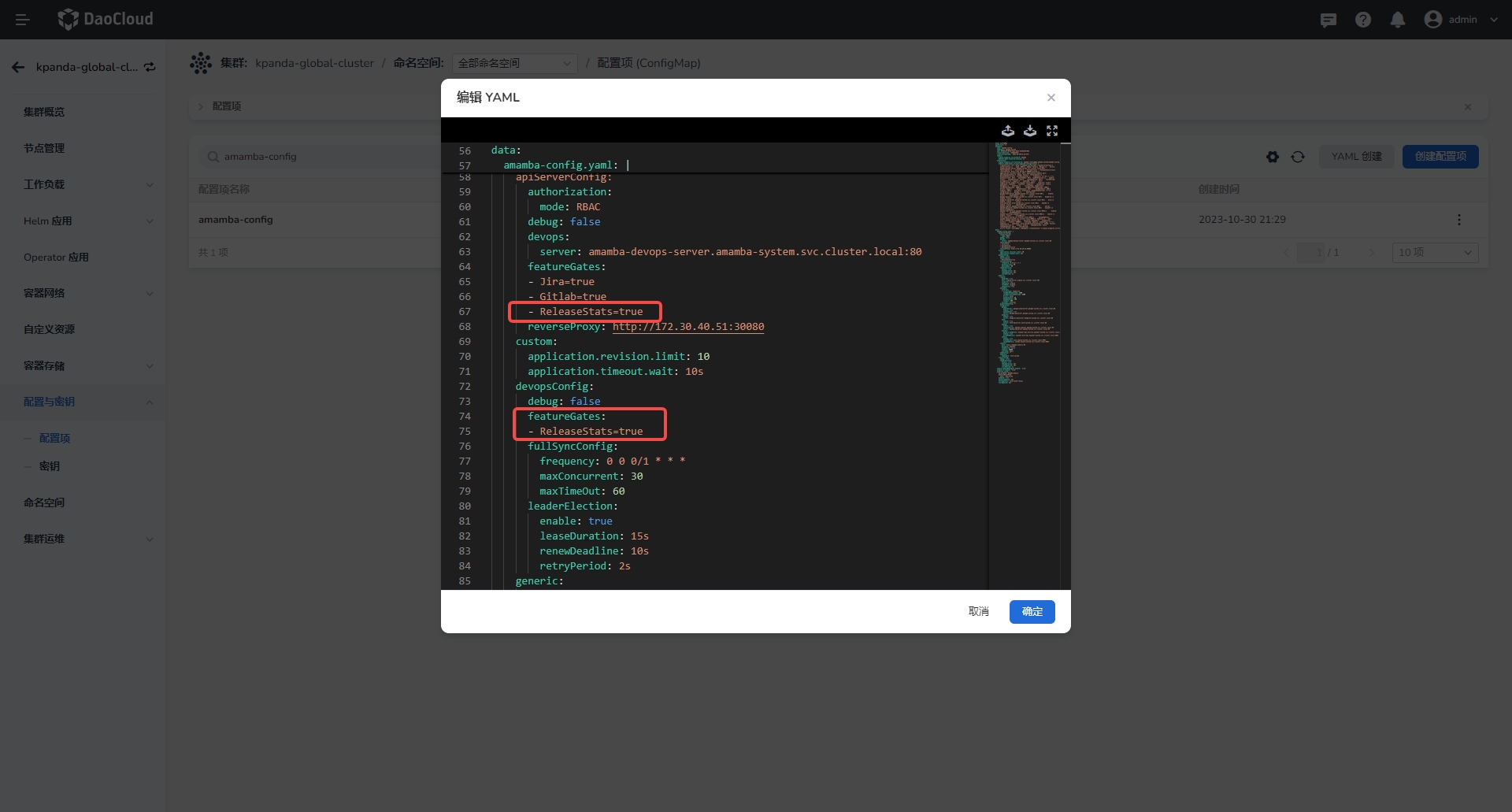Cancel the YAML editing with 取消
The height and width of the screenshot is (812, 1512).
click(978, 611)
